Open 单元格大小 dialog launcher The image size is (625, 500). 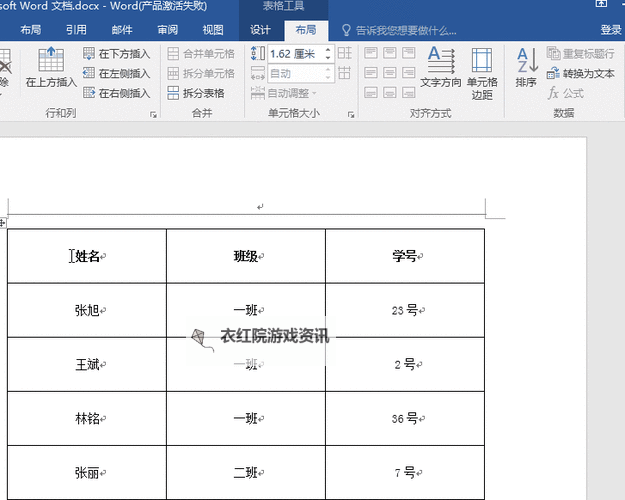pos(351,115)
